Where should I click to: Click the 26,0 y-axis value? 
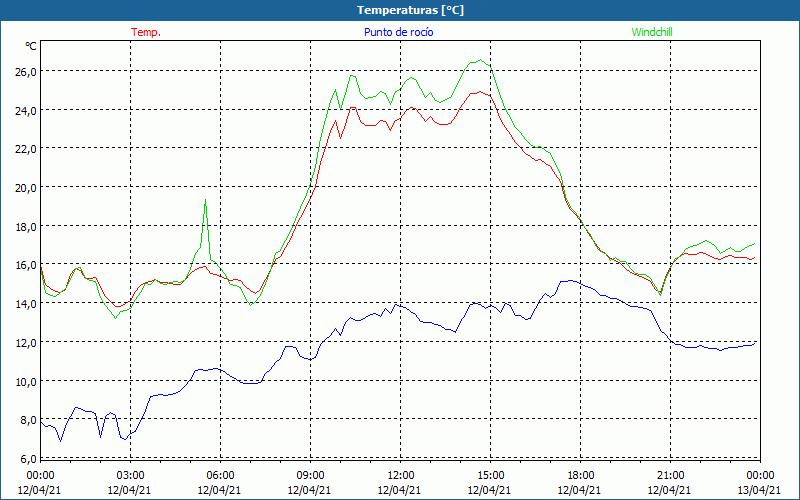click(x=26, y=71)
